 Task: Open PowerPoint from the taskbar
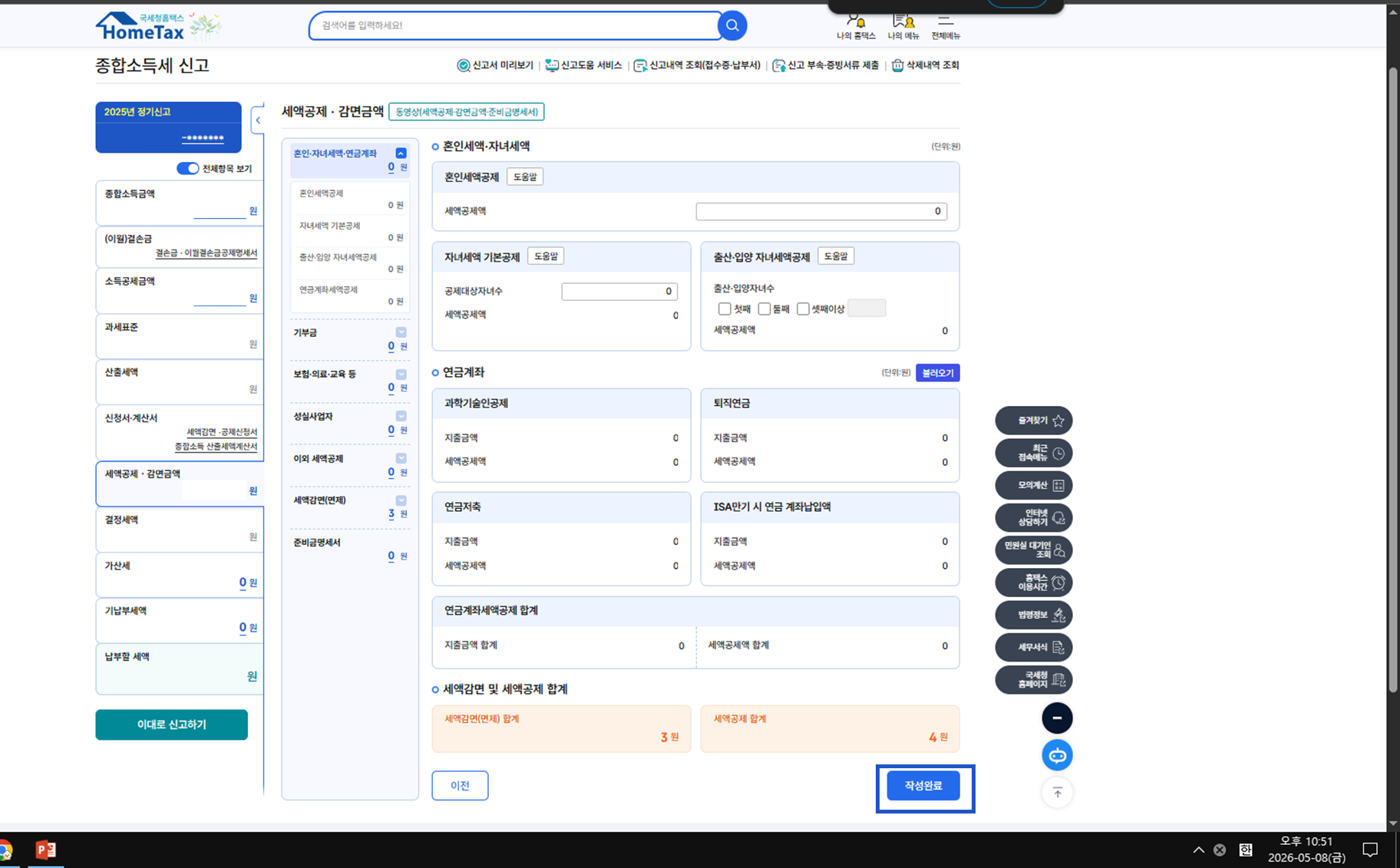click(46, 850)
